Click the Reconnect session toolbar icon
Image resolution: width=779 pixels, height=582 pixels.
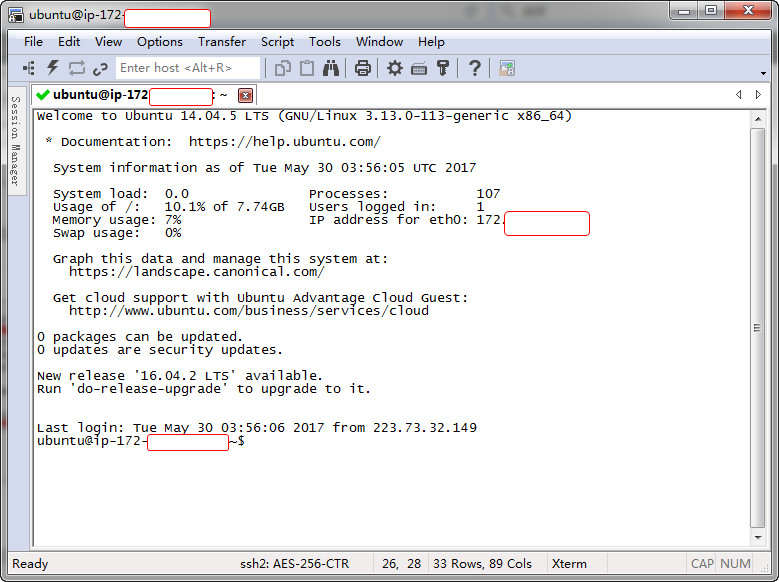click(x=77, y=68)
